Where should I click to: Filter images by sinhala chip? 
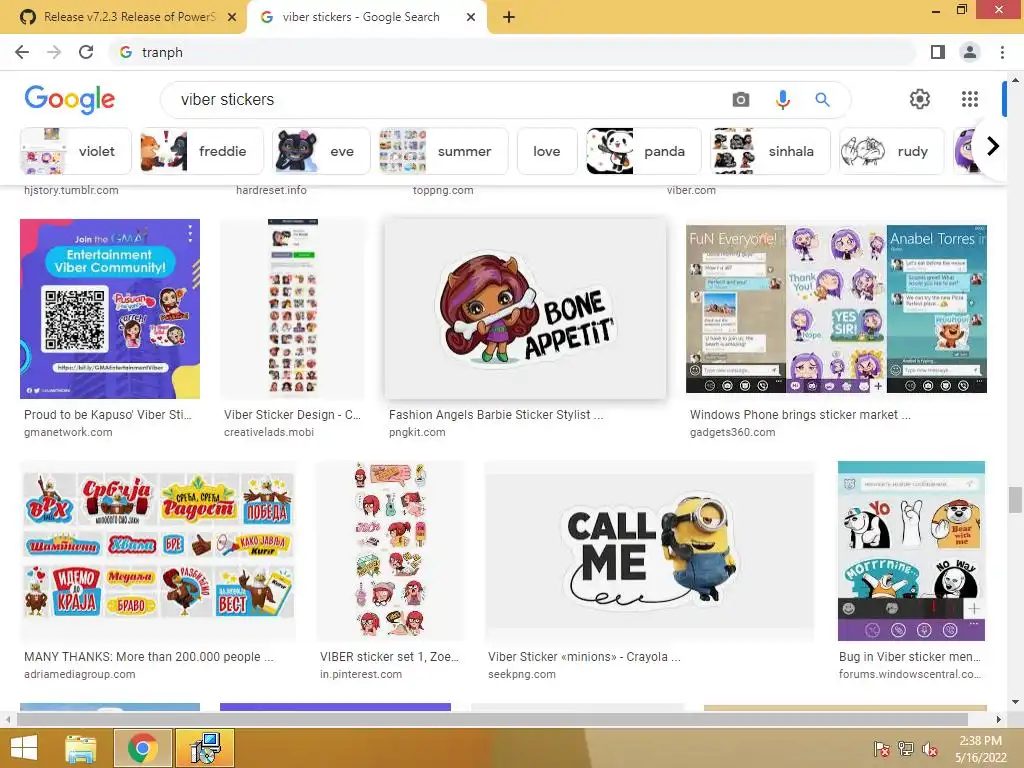coord(770,152)
